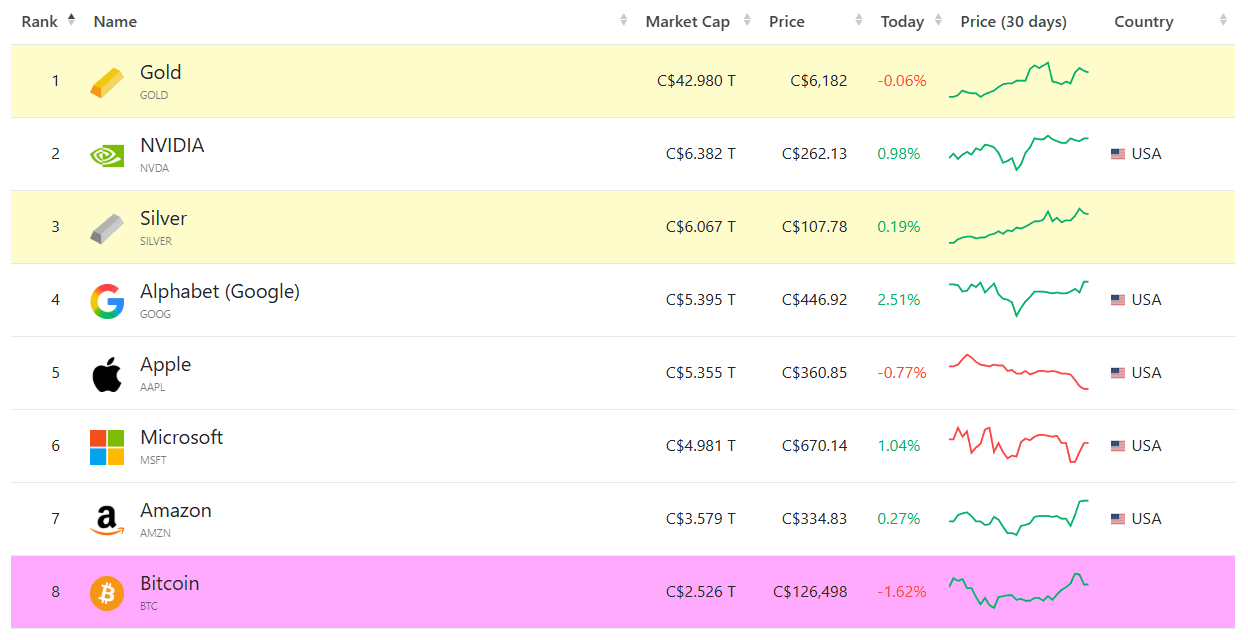
Task: Click the Microsoft 30-day price chart
Action: pyautogui.click(x=1019, y=445)
